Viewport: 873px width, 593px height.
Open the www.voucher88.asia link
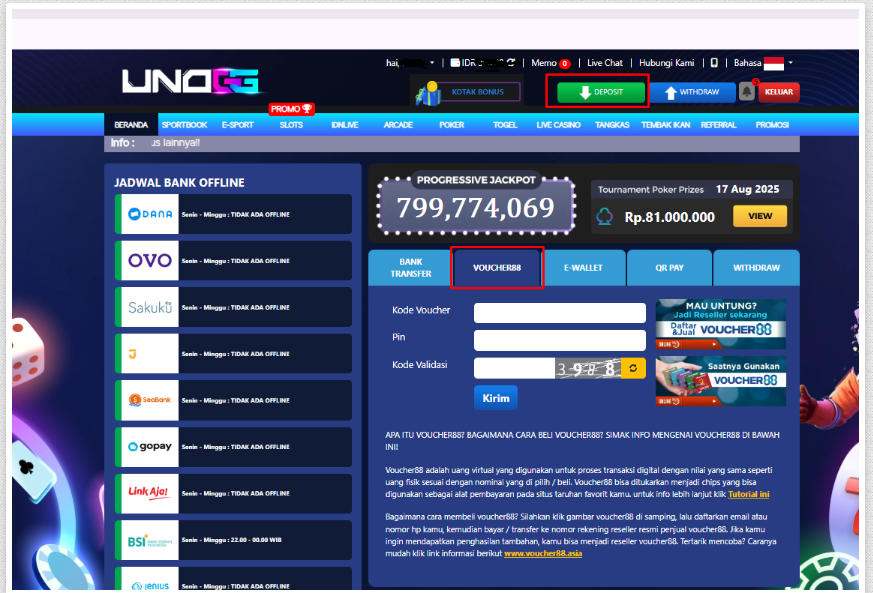(543, 553)
